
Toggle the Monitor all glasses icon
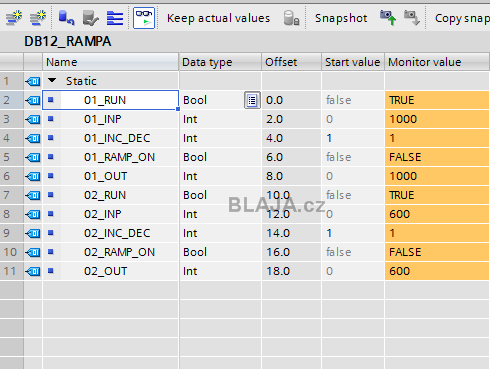[x=144, y=18]
